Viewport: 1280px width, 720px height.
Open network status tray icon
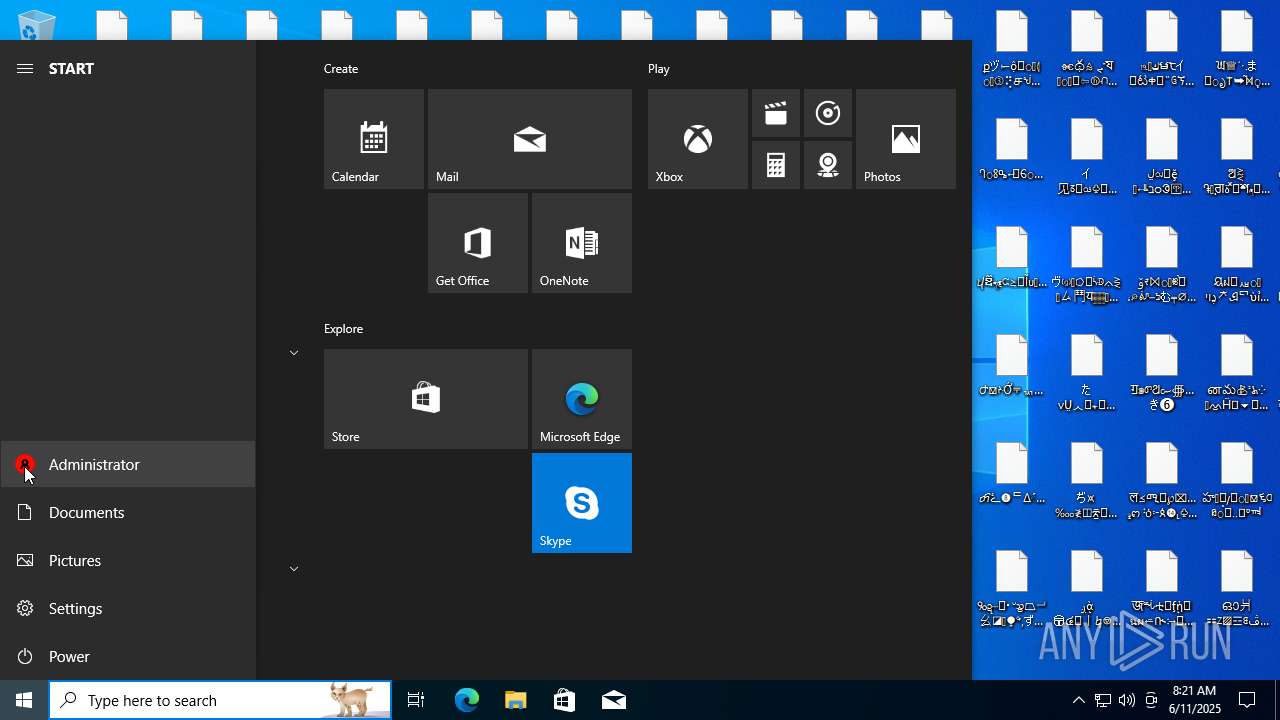(x=1103, y=700)
